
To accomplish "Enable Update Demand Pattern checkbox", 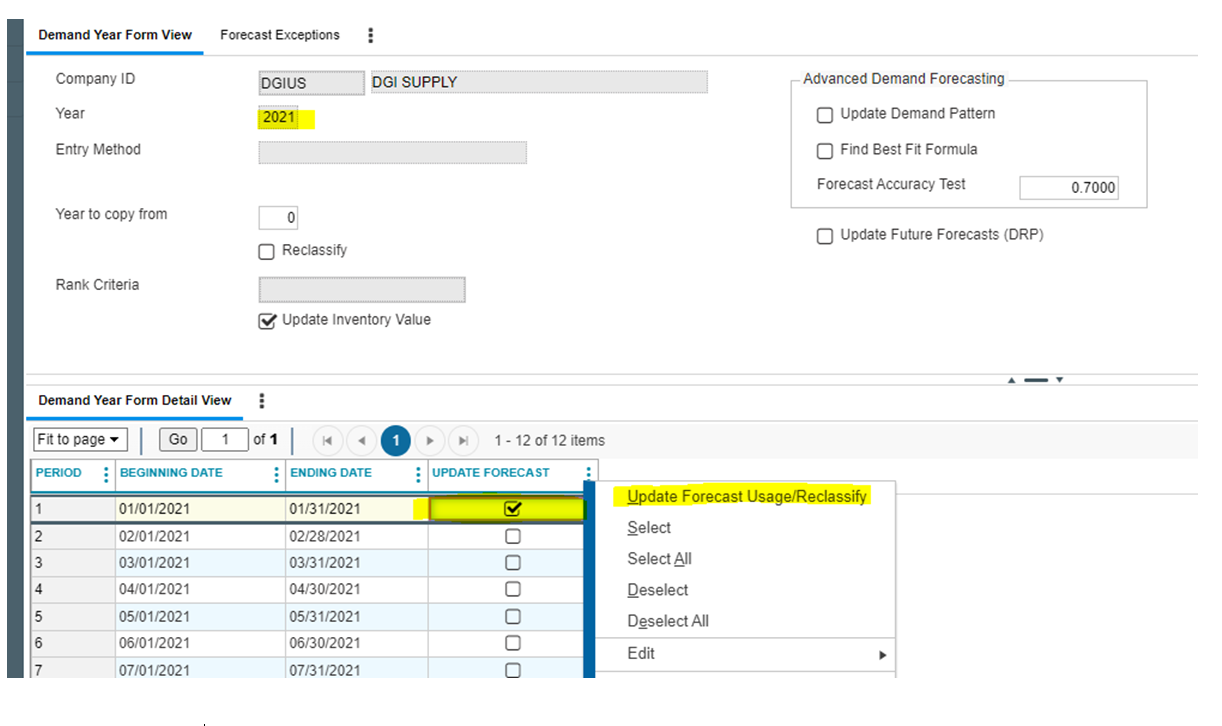I will tap(825, 115).
